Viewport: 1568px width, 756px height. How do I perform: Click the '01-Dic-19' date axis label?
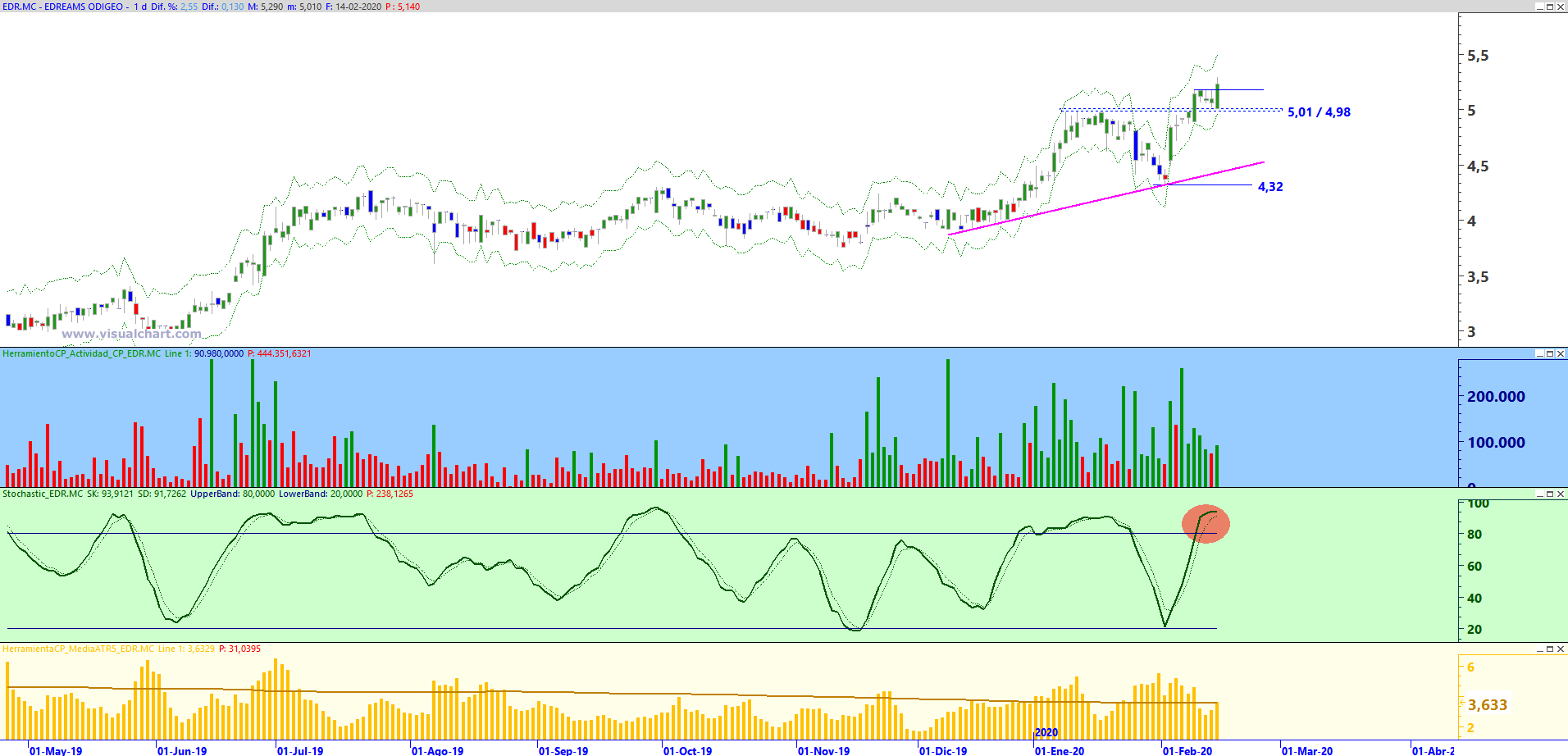click(943, 750)
